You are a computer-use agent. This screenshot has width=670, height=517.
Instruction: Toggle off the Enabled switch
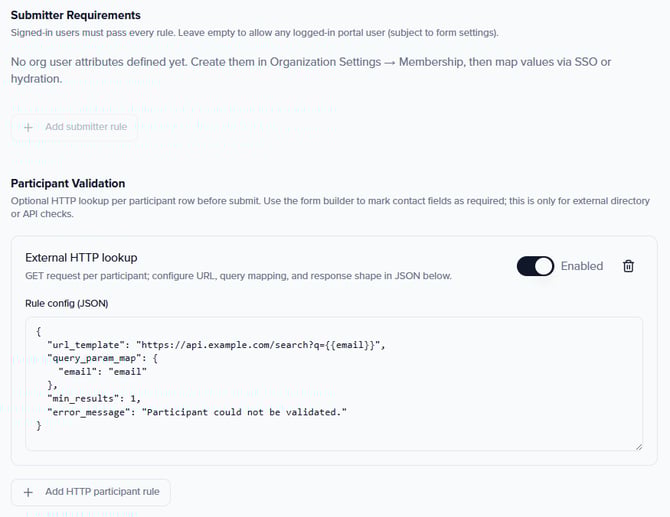coord(535,266)
